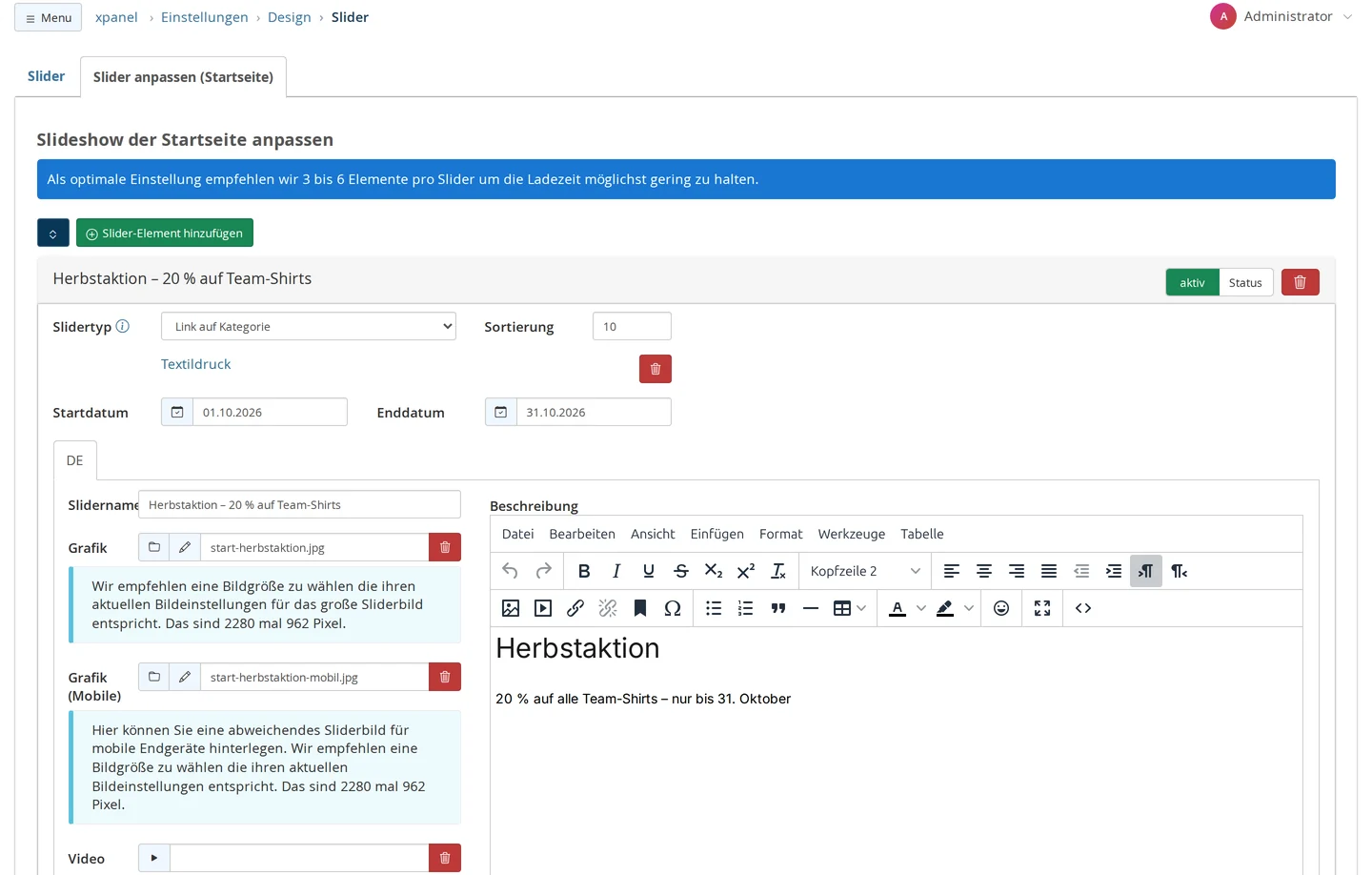The image size is (1372, 875).
Task: Apply background highlight color
Action: (945, 608)
